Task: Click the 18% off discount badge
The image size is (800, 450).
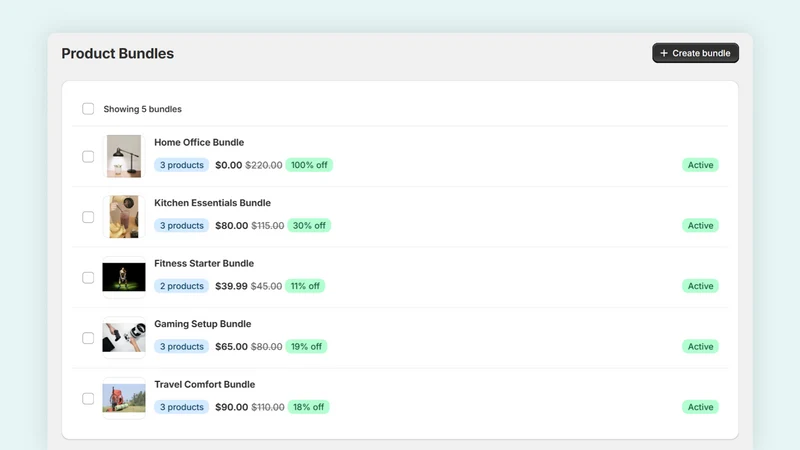Action: [x=308, y=407]
